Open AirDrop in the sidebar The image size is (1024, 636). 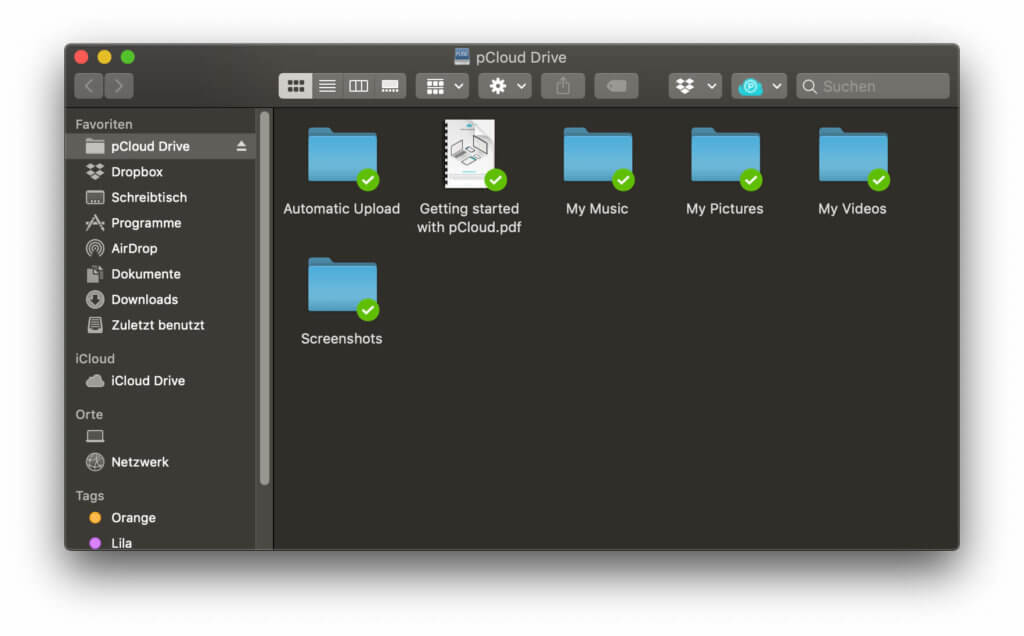(134, 248)
